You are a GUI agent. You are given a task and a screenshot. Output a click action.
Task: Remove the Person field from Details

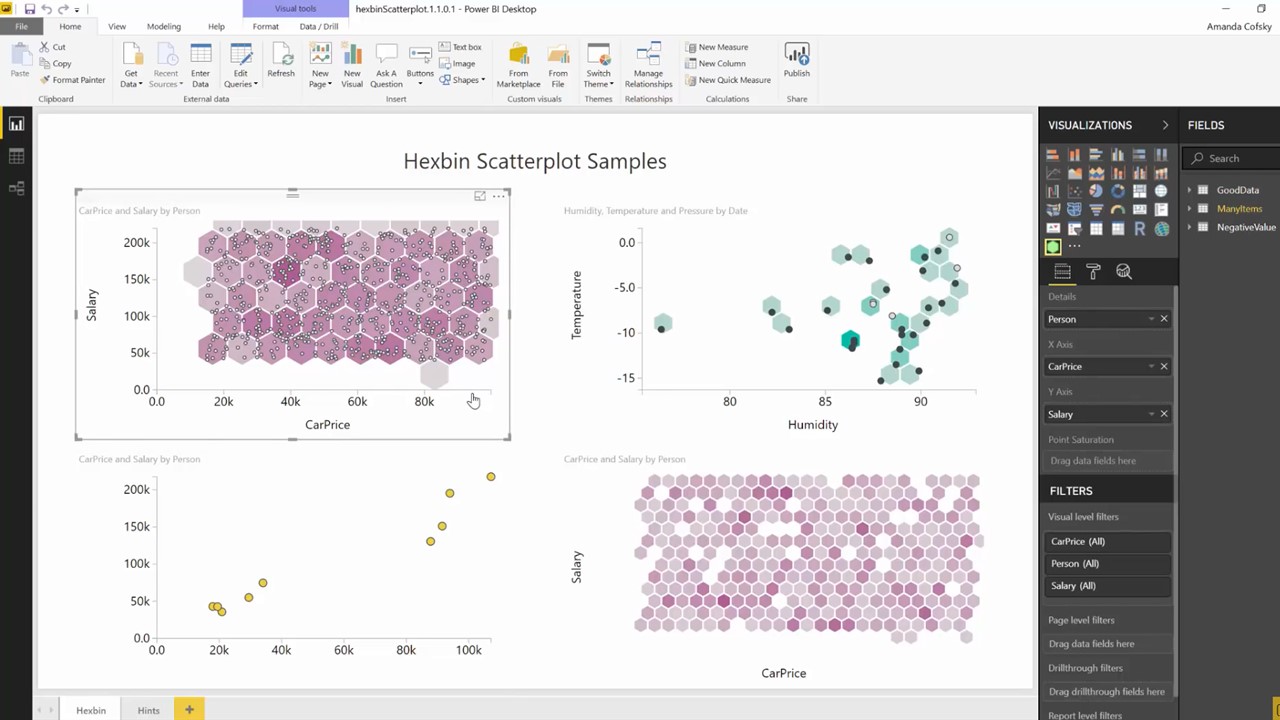(x=1164, y=319)
